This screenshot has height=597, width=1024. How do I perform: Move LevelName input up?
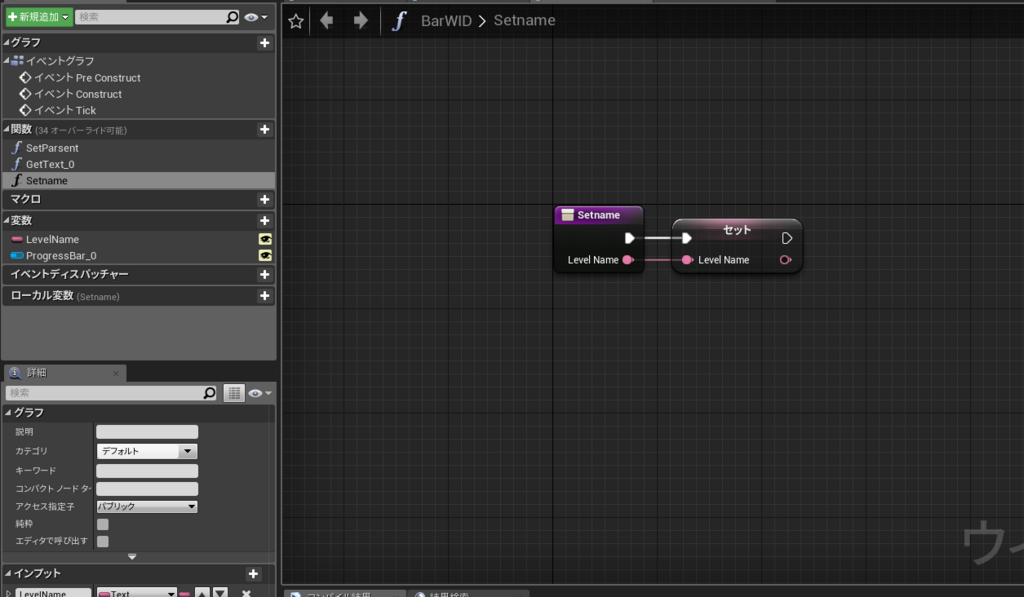tap(202, 593)
